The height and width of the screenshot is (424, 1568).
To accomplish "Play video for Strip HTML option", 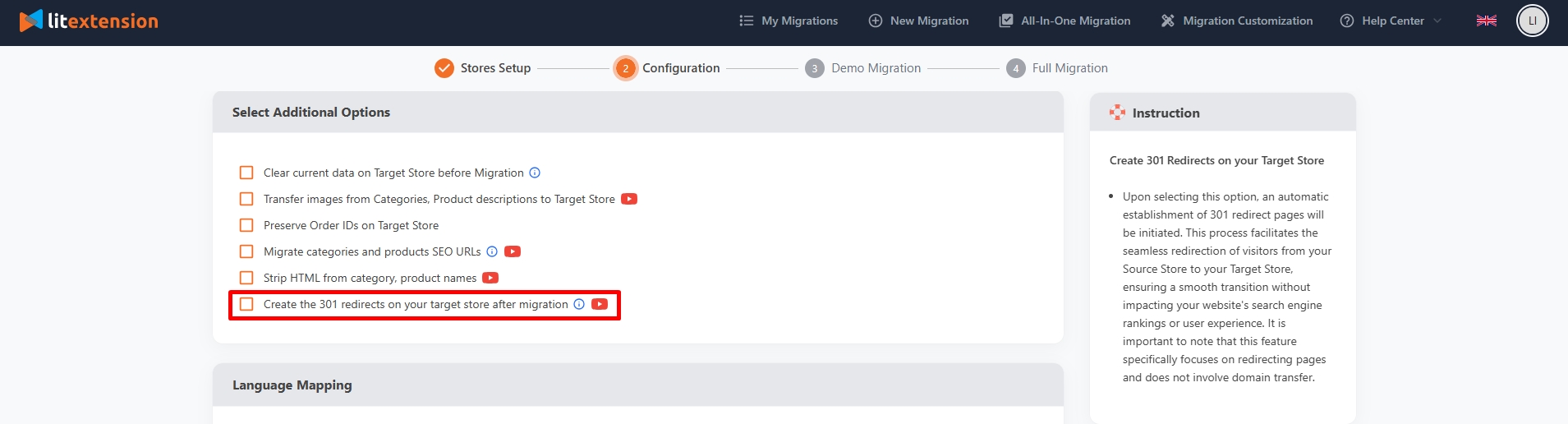I will coord(490,278).
